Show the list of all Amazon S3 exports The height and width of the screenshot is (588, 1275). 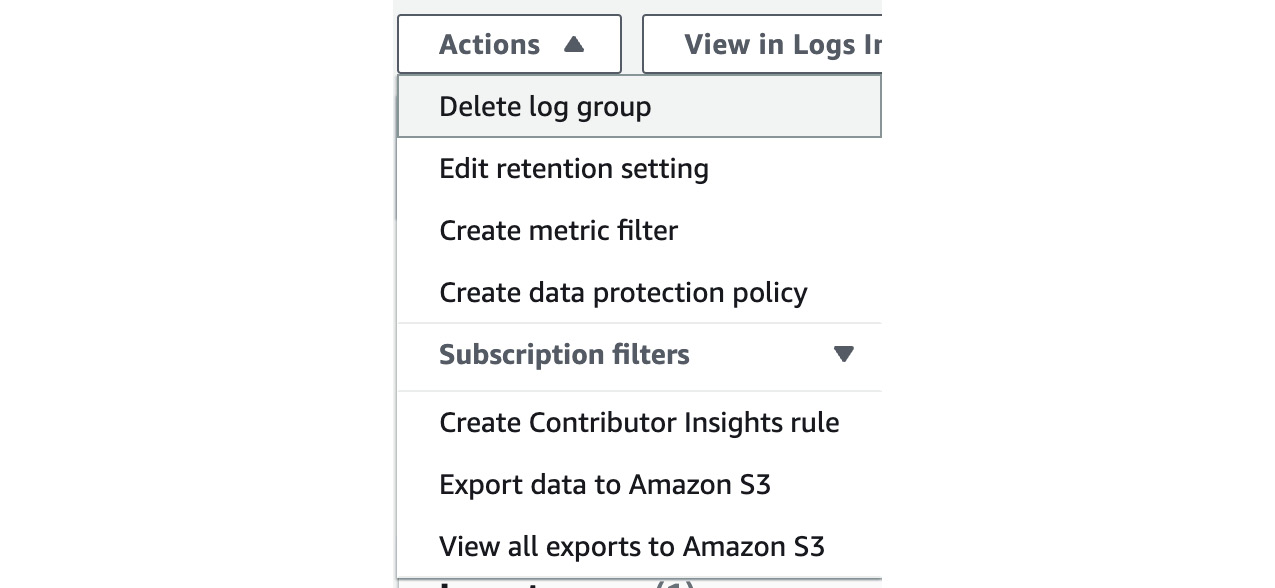point(639,546)
